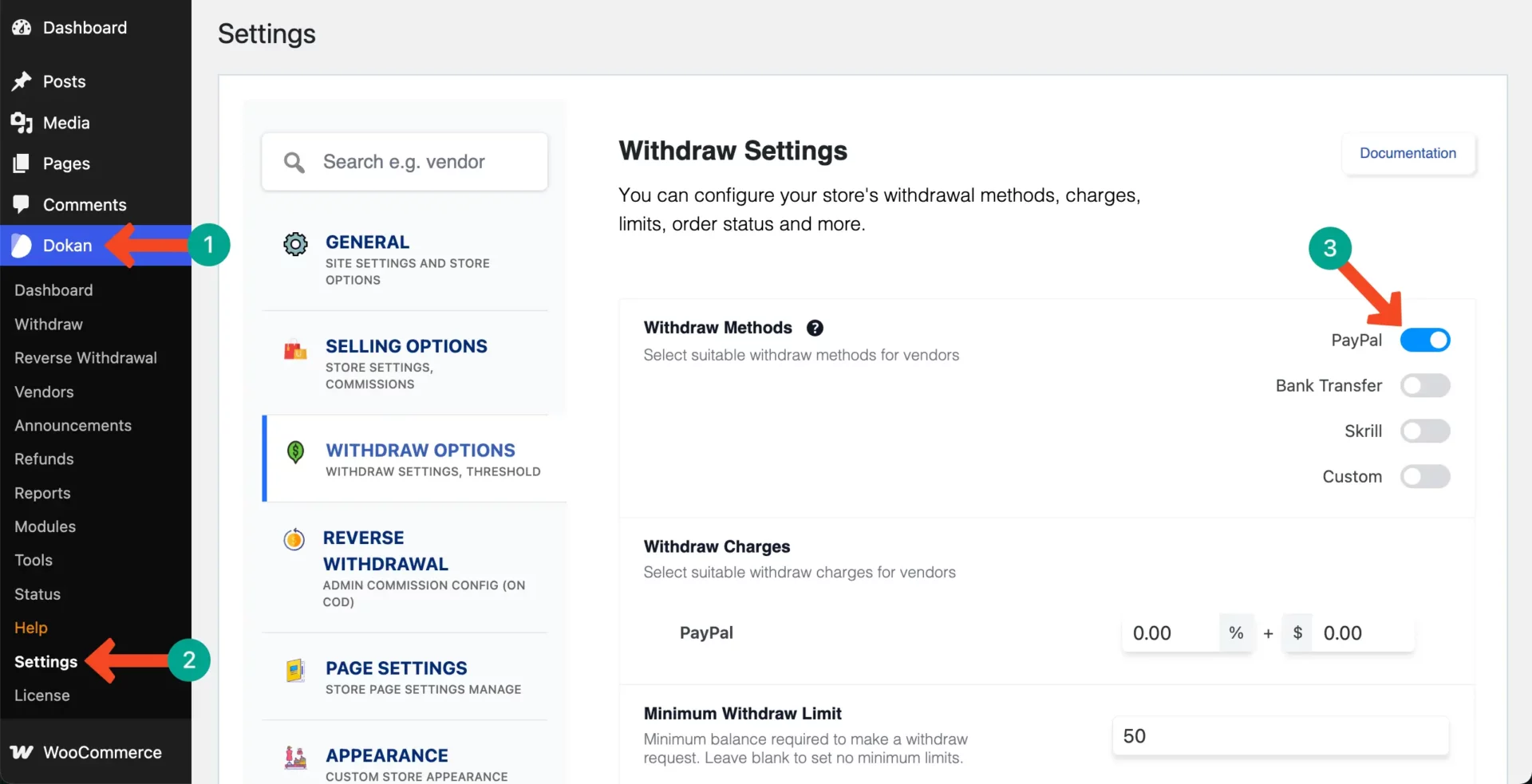Click the Reverse Withdrawal coin icon
The width and height of the screenshot is (1532, 784).
(294, 540)
